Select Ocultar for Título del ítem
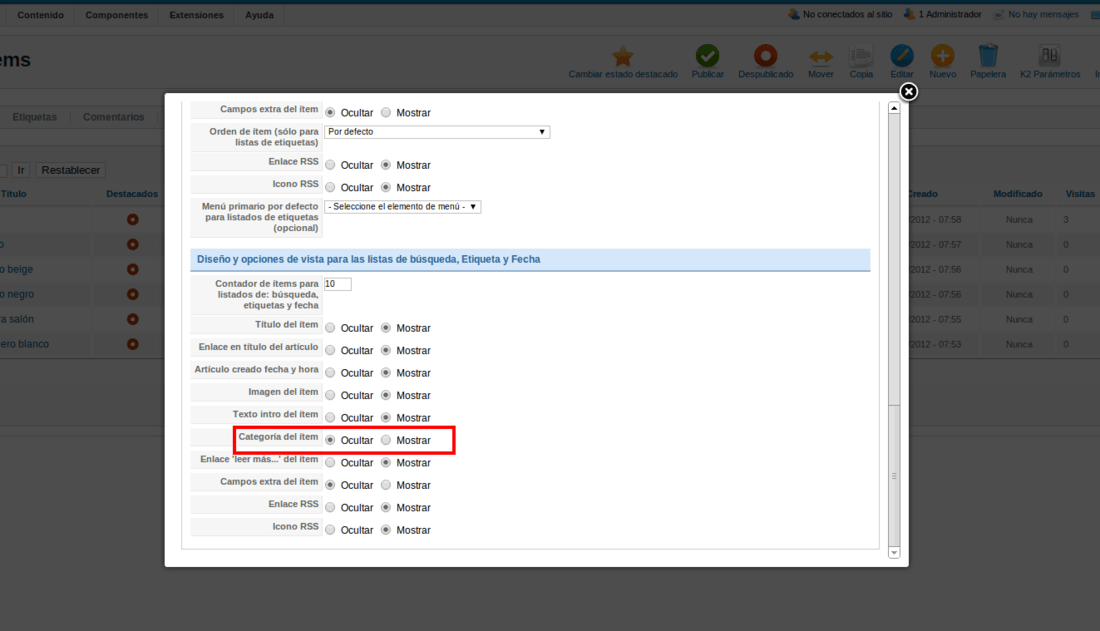The image size is (1100, 631). 330,328
